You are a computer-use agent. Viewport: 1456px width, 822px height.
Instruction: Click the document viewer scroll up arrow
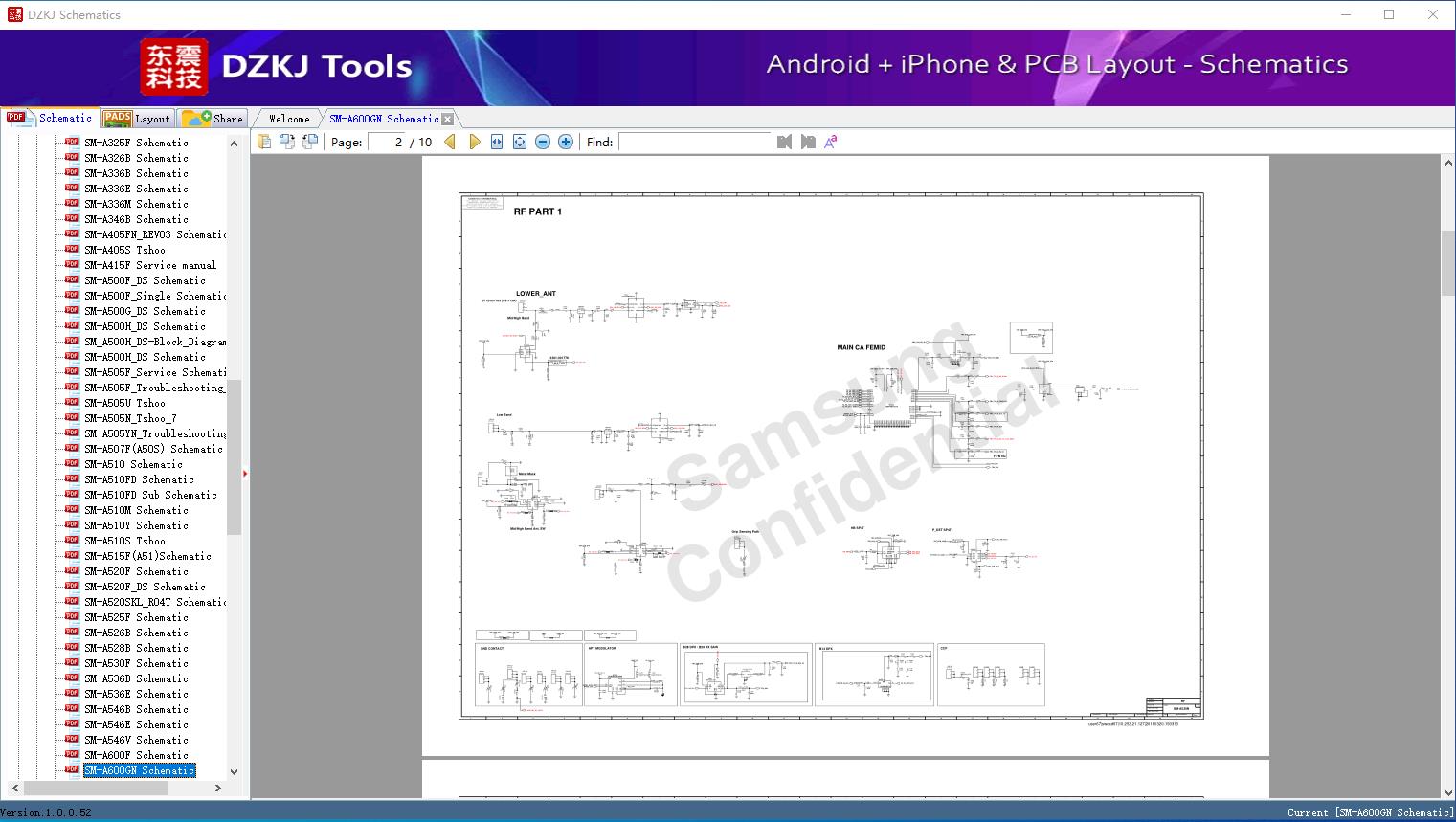[1448, 164]
